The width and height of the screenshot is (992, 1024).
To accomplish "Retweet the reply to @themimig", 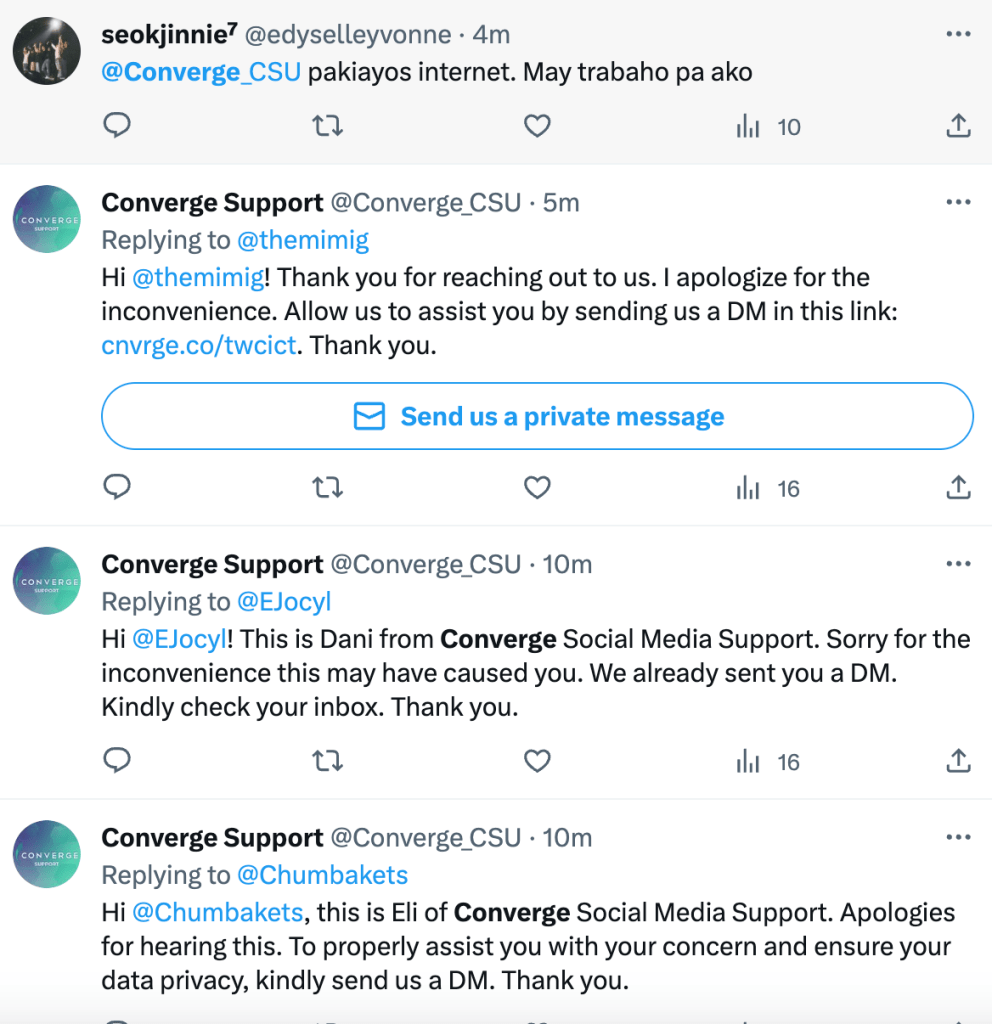I will pos(327,488).
